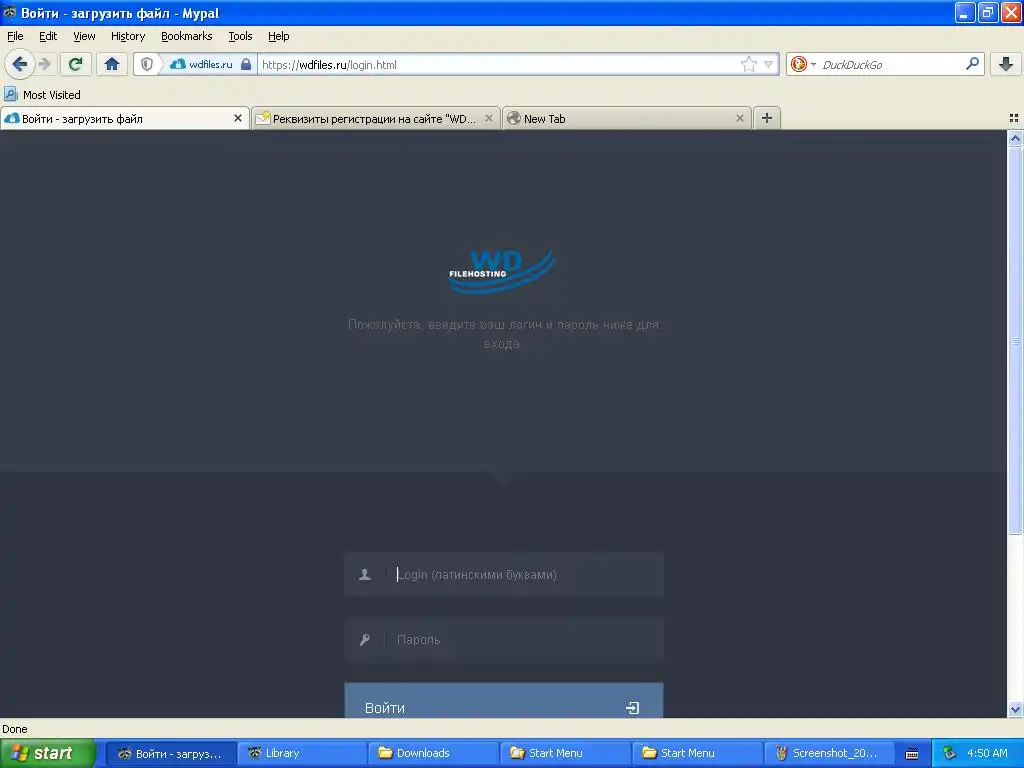Close the Войти - загрузить файл tab
The width and height of the screenshot is (1024, 768).
pos(238,118)
